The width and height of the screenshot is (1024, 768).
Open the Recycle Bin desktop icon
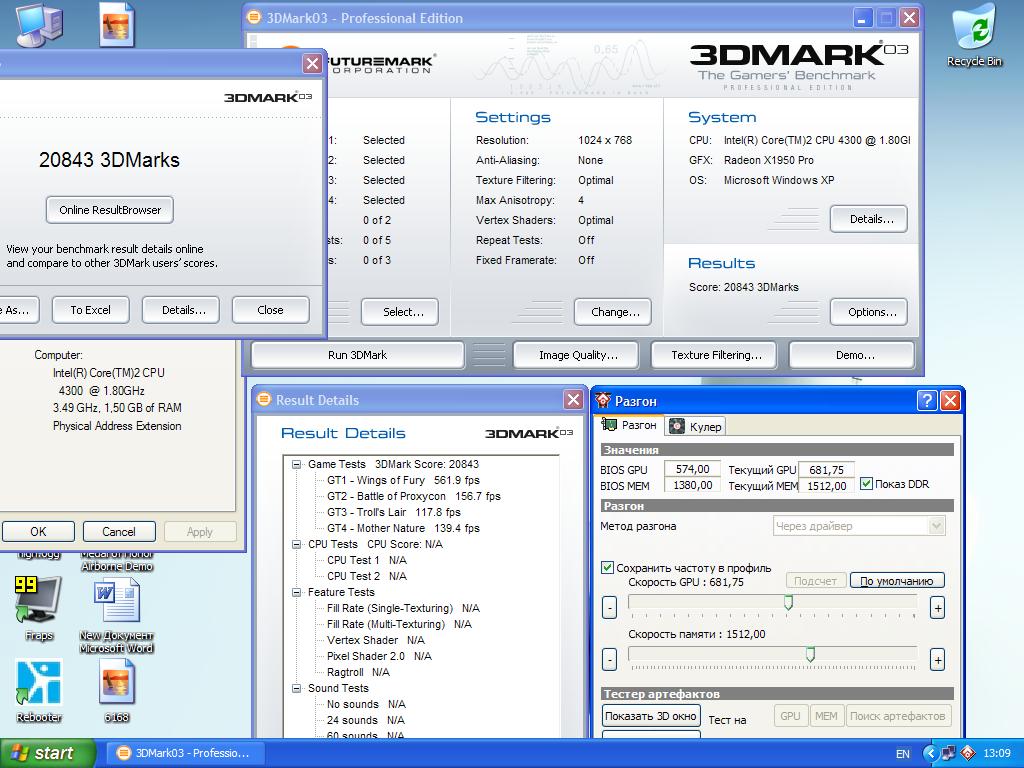coord(974,36)
